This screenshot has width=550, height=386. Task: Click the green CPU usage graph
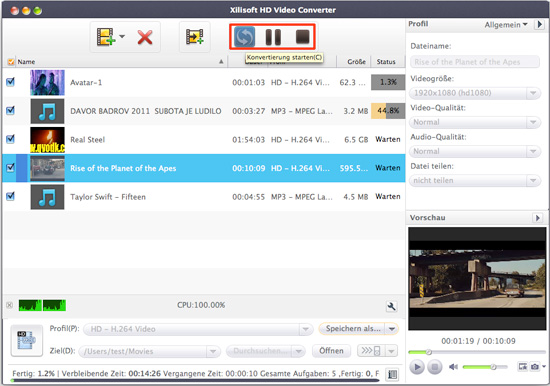click(x=42, y=305)
